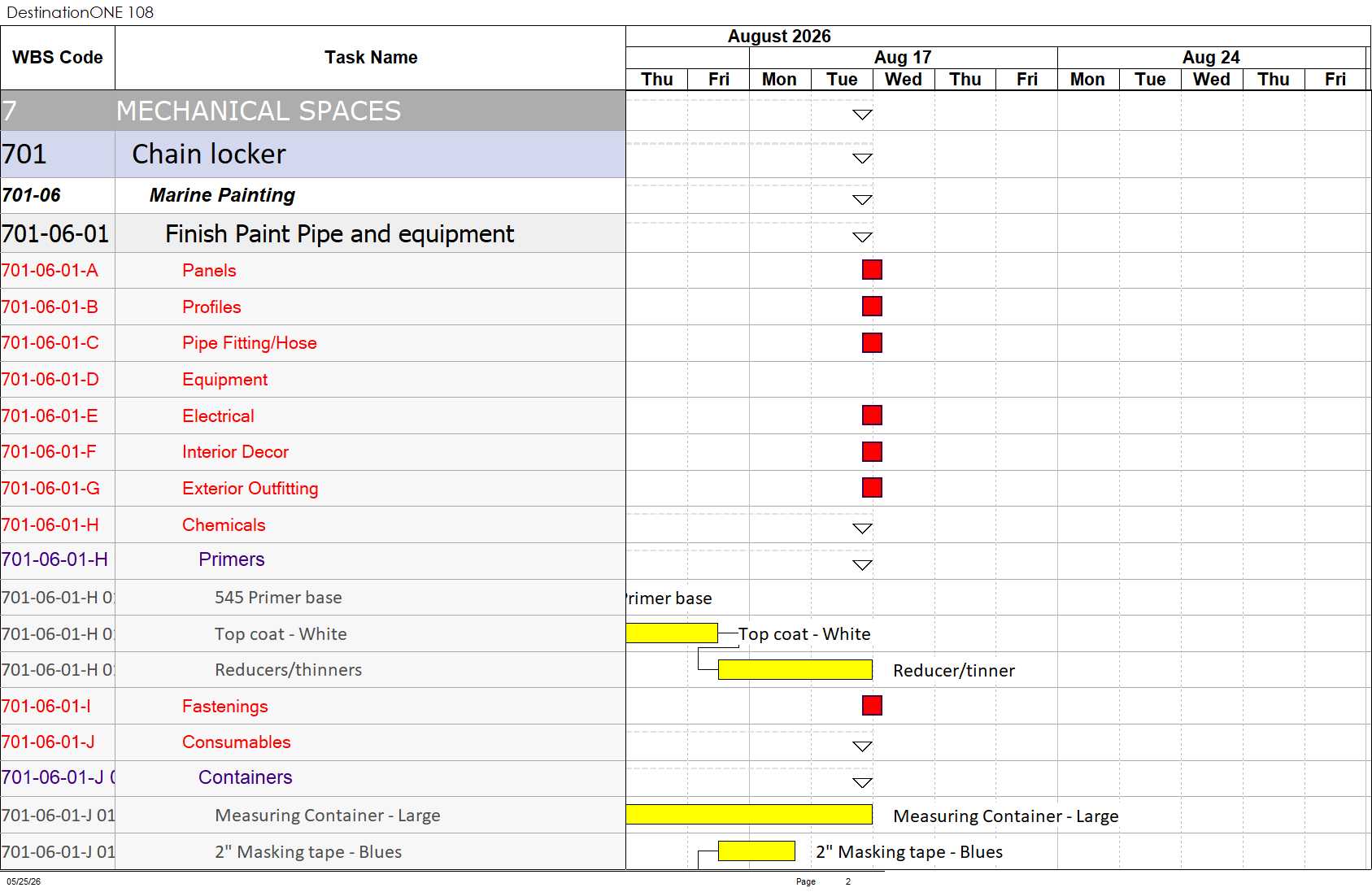Click the MECHANICAL SPACES summary triangle marker
The image size is (1372, 892).
click(862, 115)
